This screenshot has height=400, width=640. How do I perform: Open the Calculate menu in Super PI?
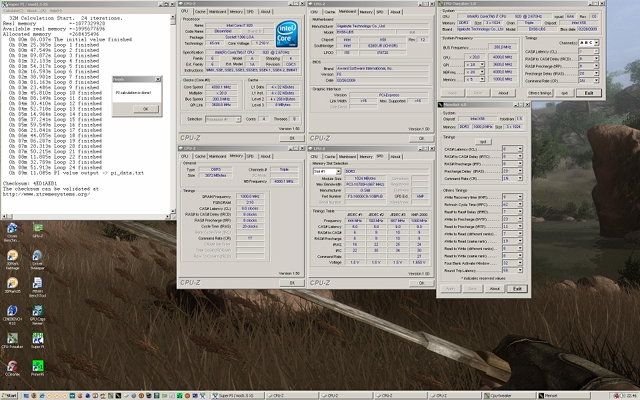click(x=11, y=9)
